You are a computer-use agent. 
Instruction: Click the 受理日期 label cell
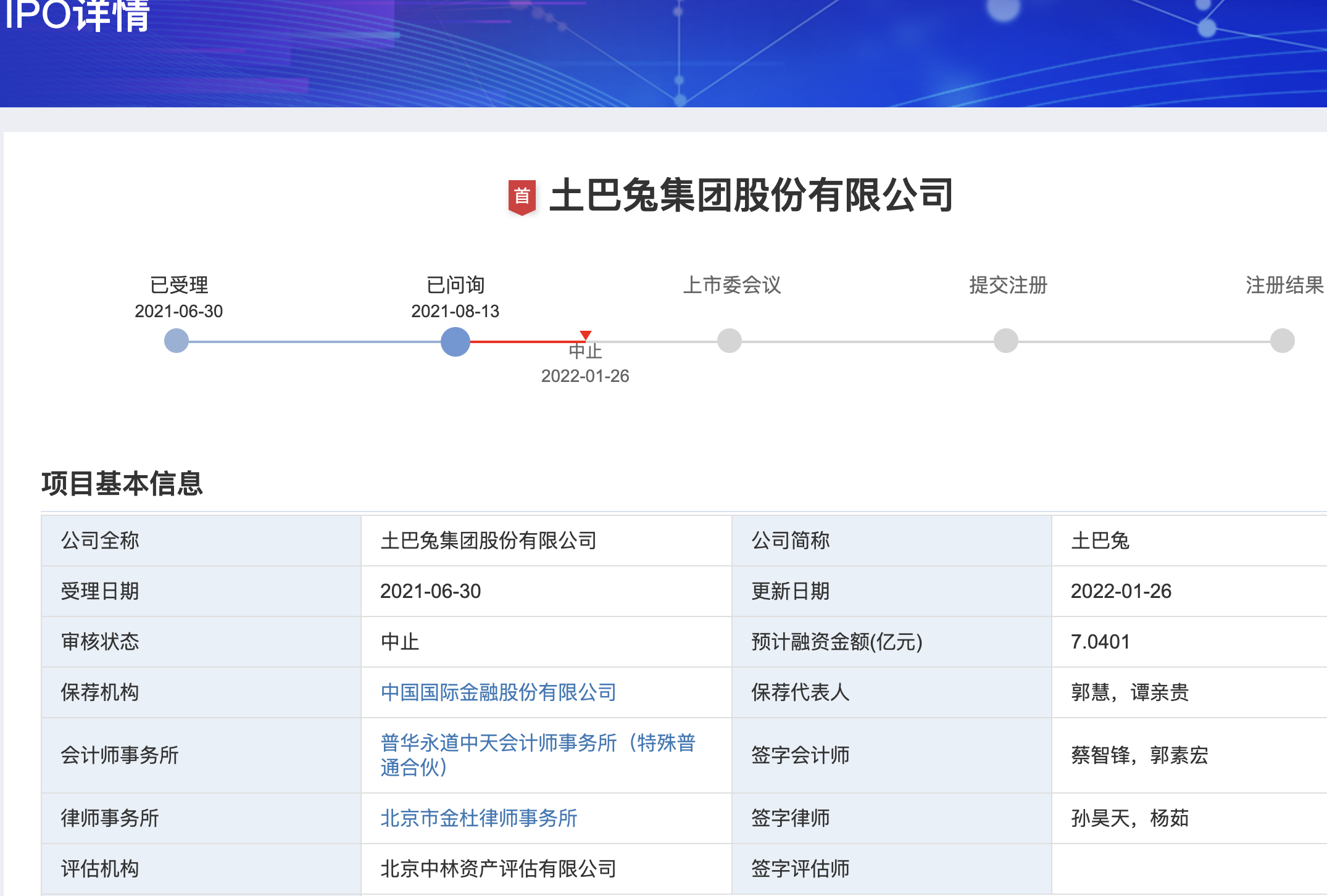tap(201, 591)
